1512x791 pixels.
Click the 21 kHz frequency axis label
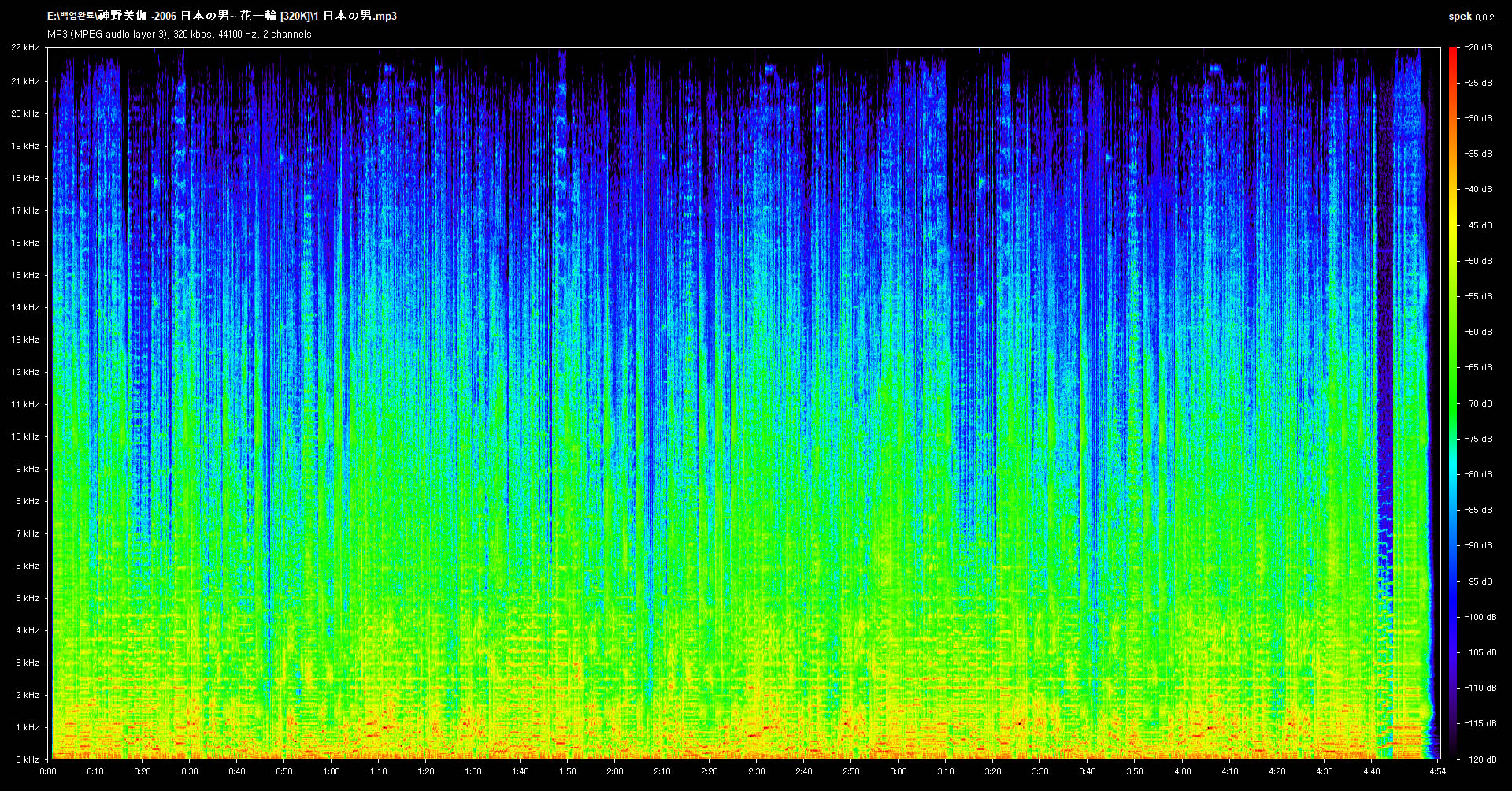point(25,81)
